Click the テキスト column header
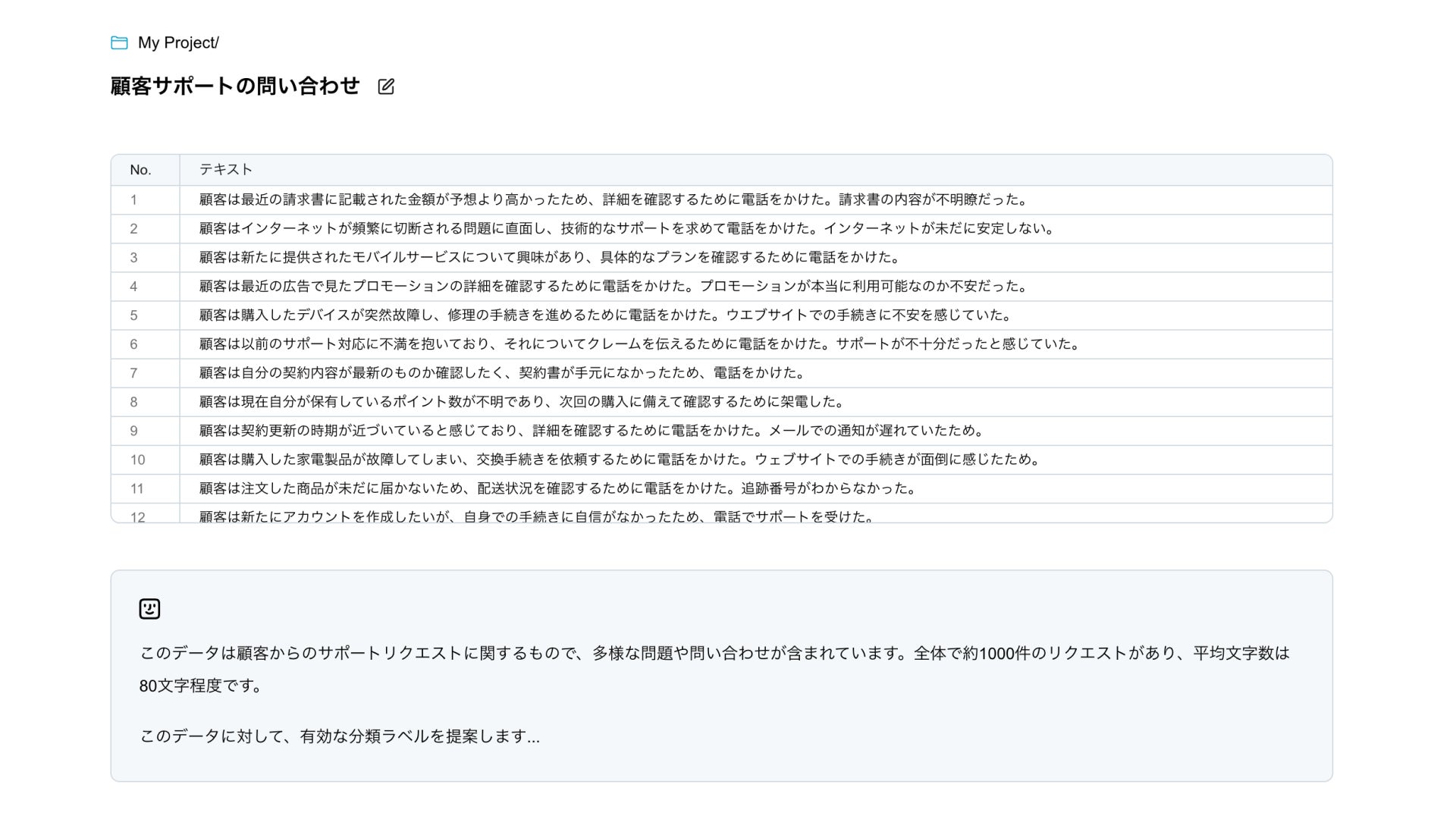 tap(226, 170)
